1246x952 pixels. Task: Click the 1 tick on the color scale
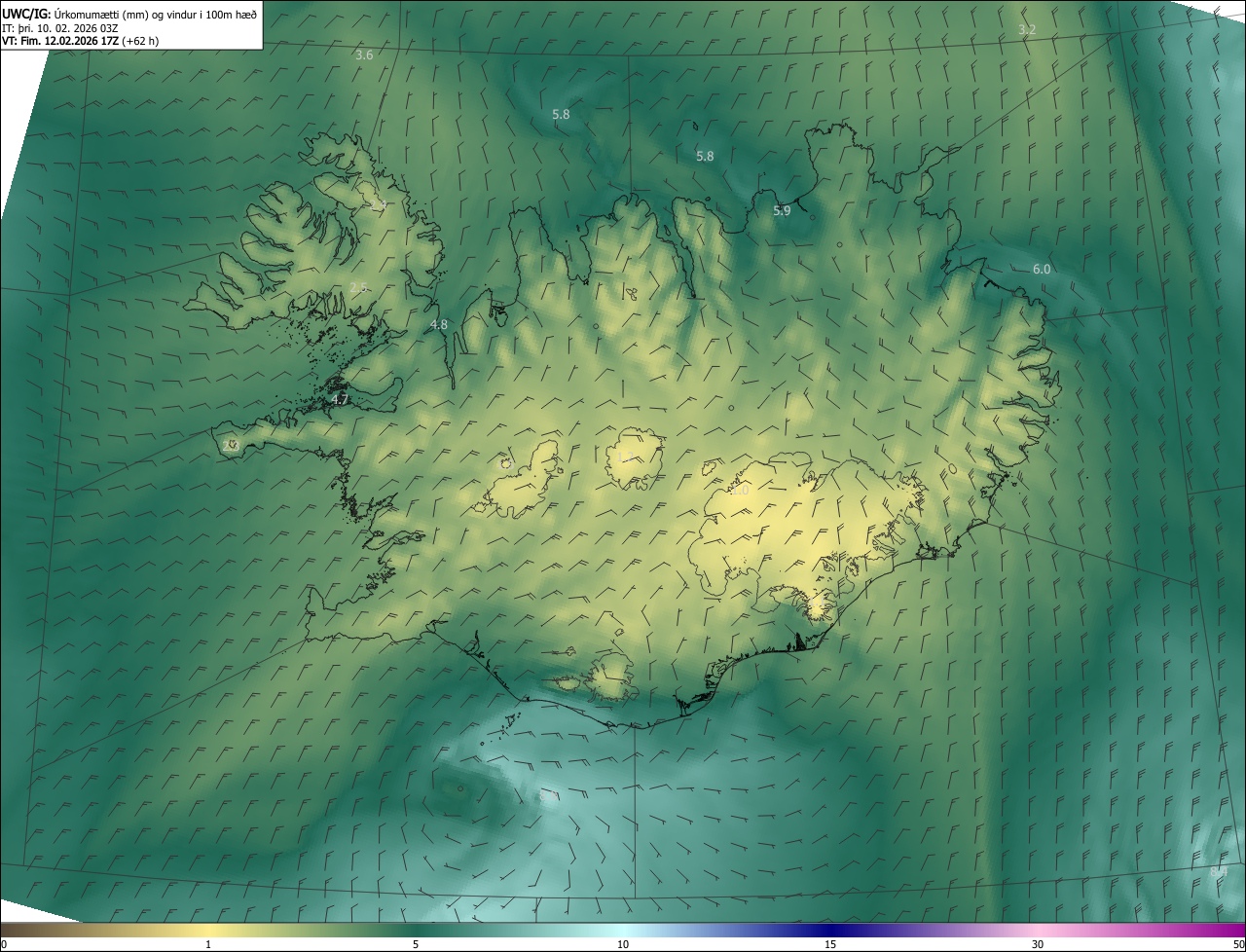coord(208,945)
